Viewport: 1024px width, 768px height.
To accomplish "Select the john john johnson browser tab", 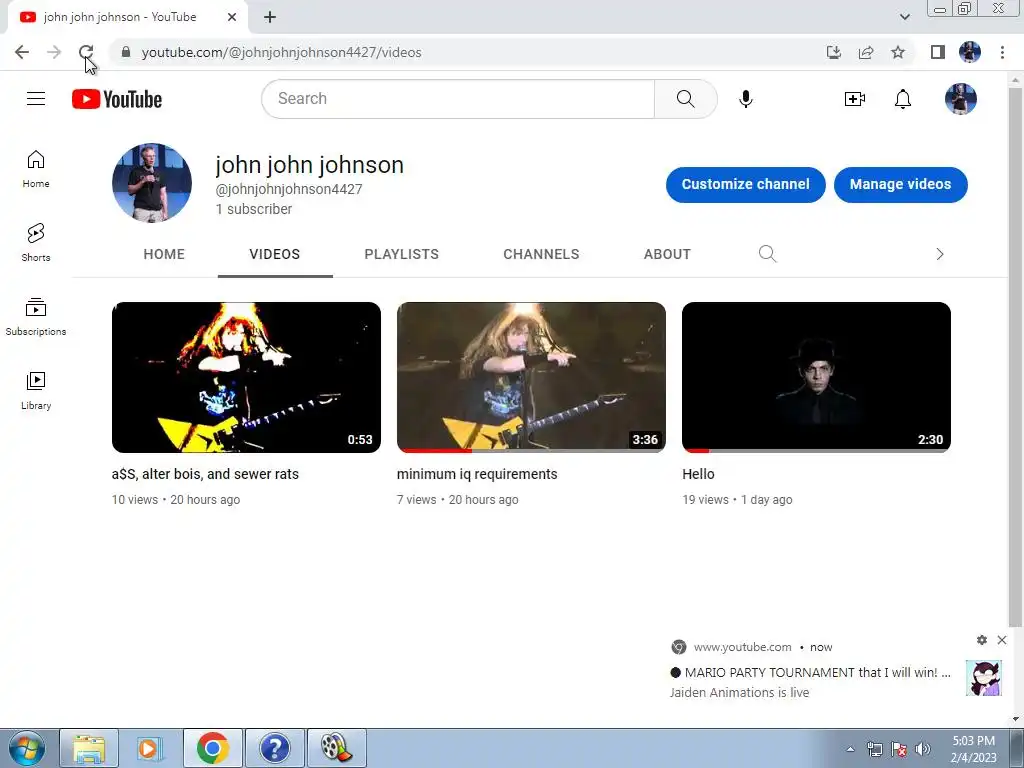I will pyautogui.click(x=128, y=17).
